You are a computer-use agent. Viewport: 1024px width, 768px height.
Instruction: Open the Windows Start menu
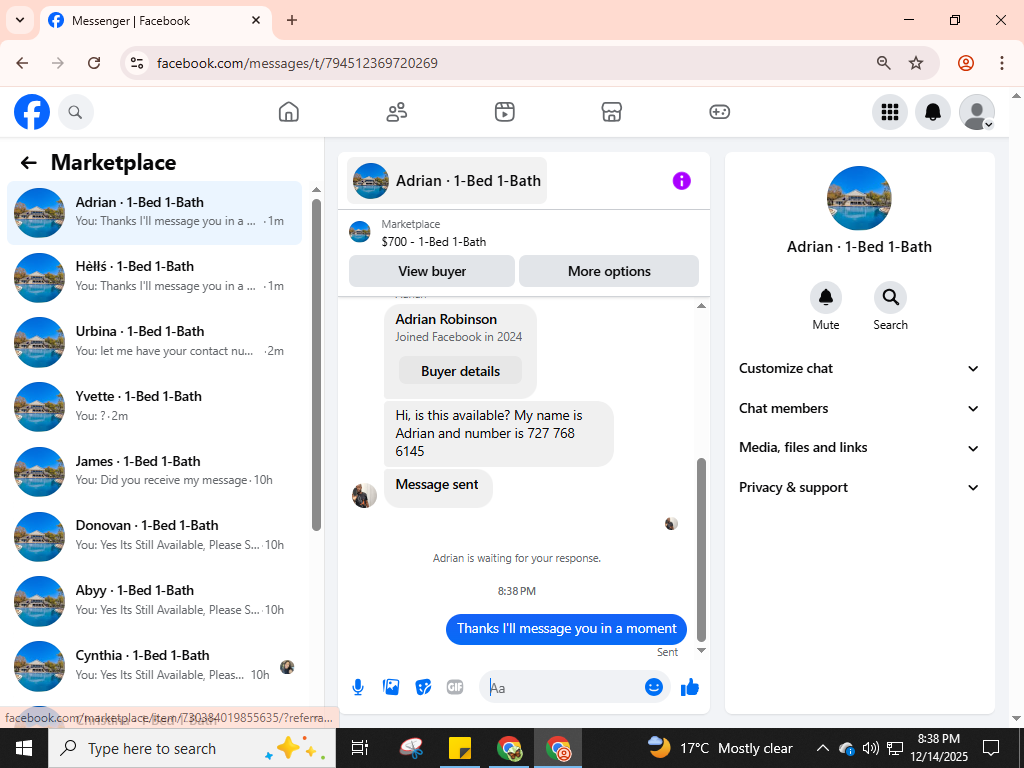pos(24,748)
